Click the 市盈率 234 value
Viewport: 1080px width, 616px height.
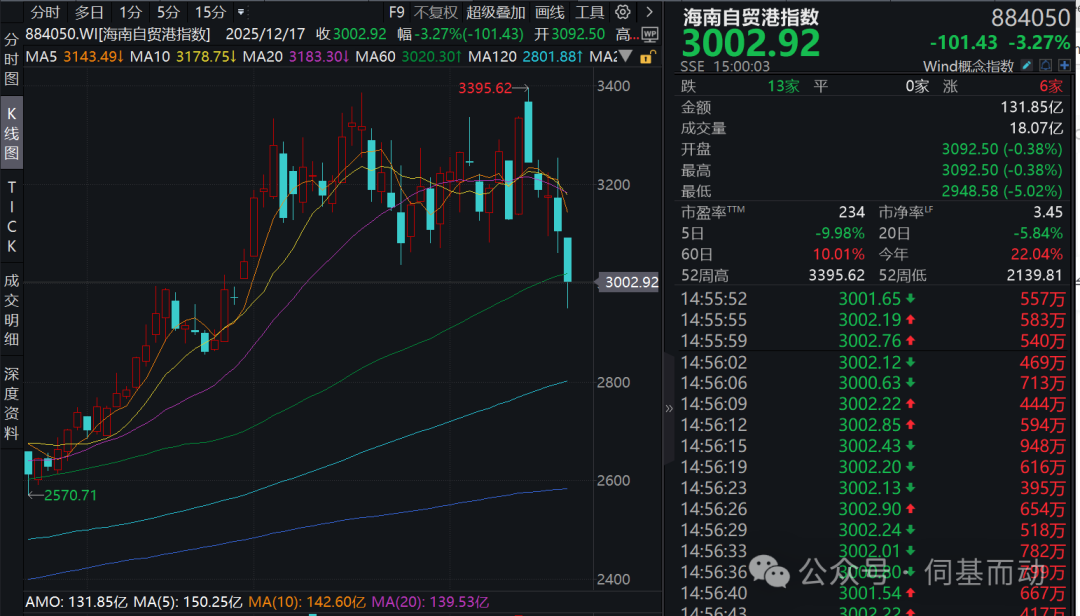pos(851,212)
